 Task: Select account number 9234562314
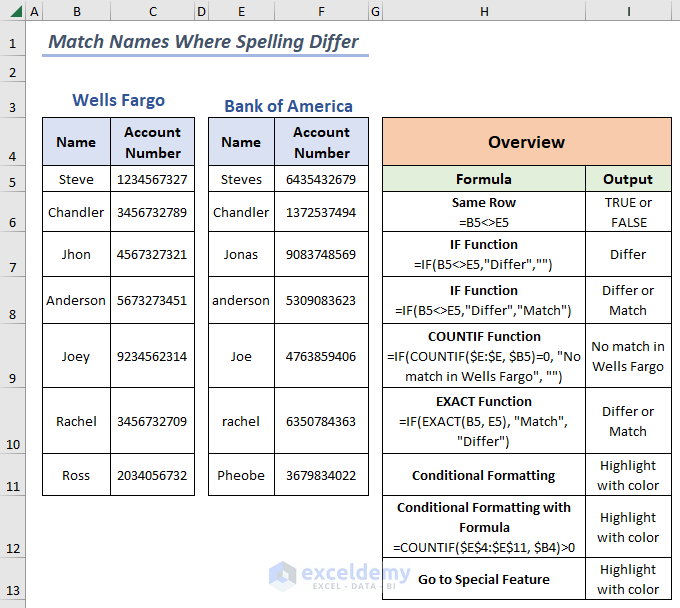[152, 356]
